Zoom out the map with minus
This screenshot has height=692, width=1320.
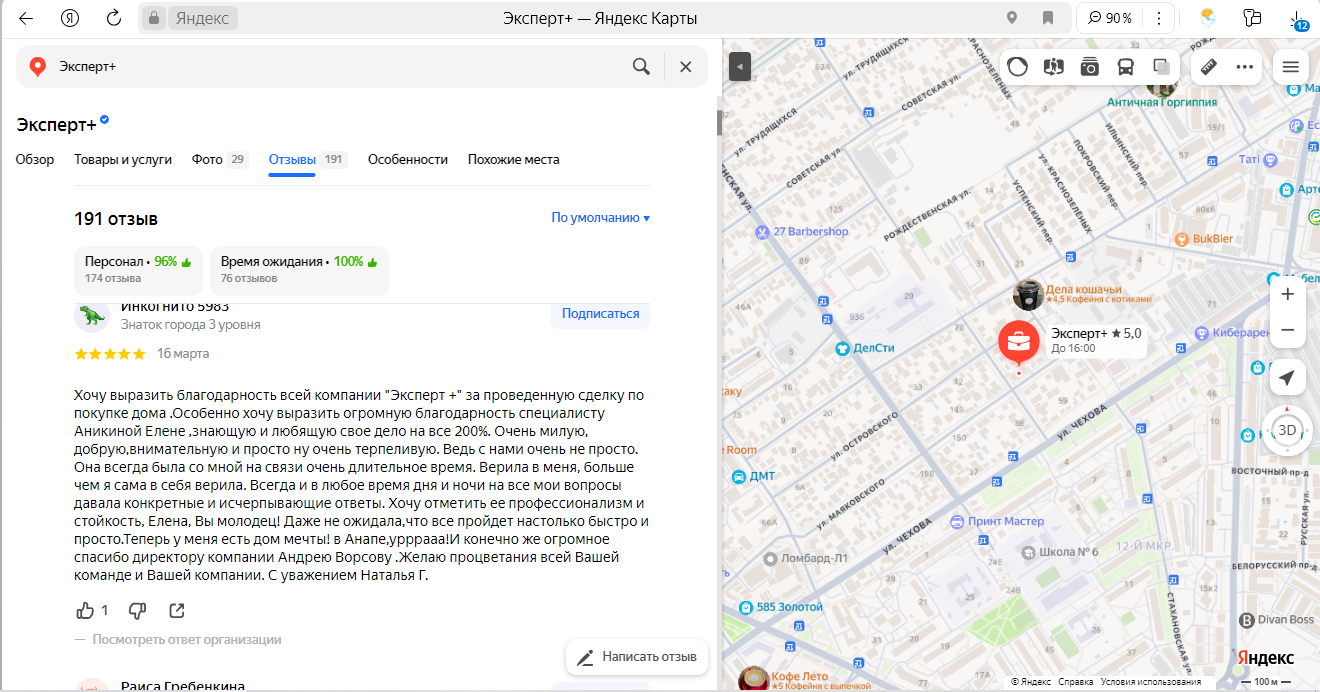click(x=1288, y=330)
